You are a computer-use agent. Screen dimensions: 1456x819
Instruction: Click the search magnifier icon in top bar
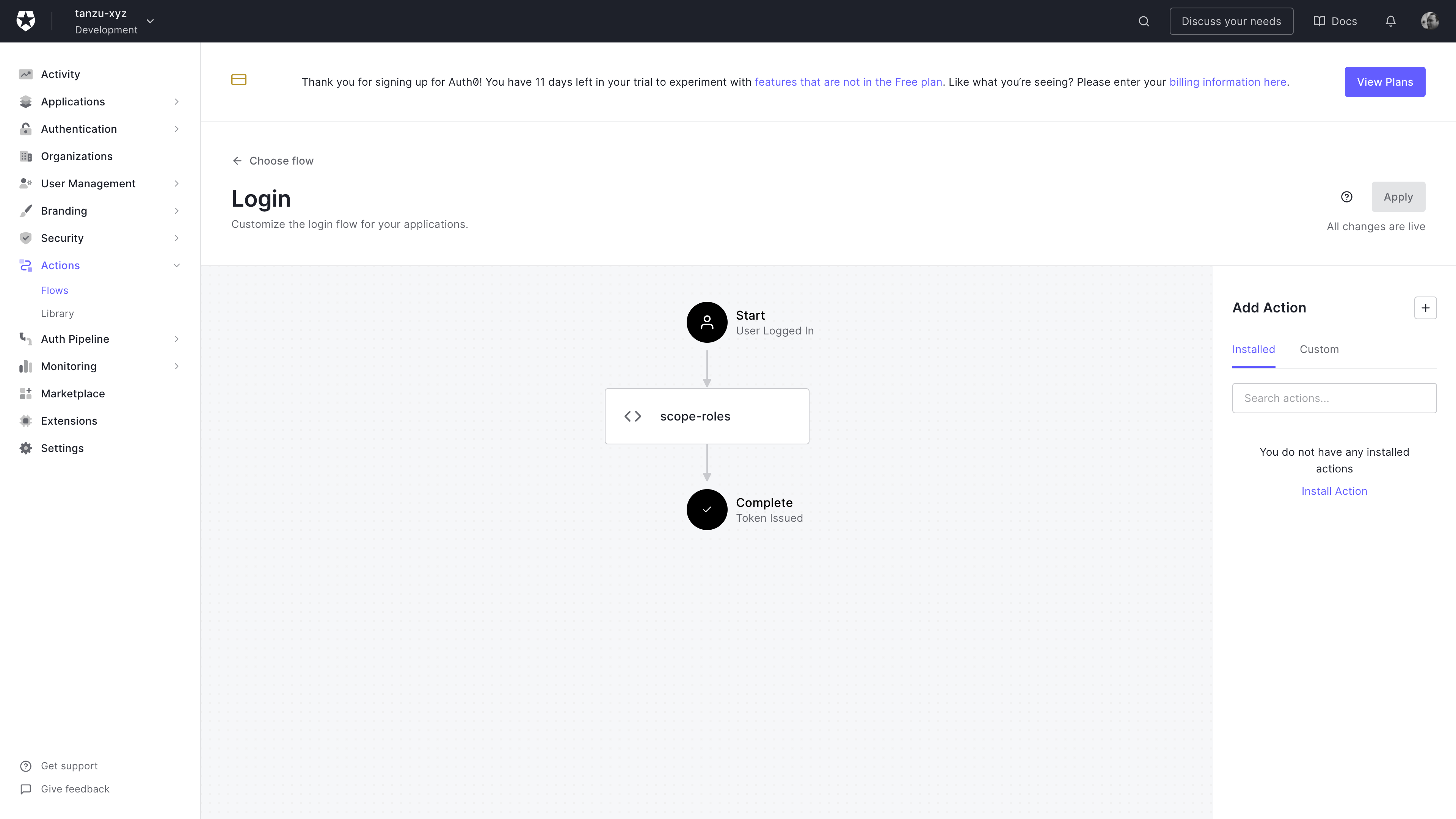(x=1143, y=21)
